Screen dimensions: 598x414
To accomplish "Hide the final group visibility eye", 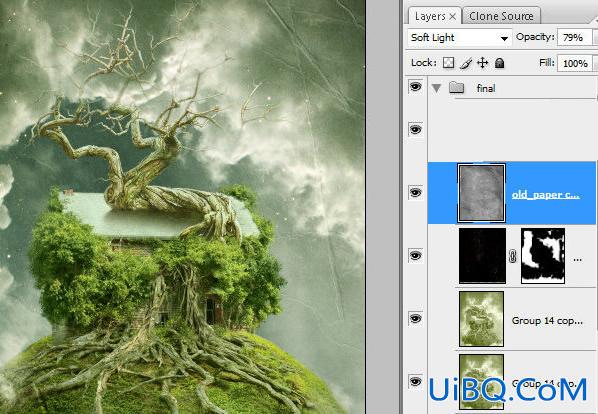I will pos(415,87).
